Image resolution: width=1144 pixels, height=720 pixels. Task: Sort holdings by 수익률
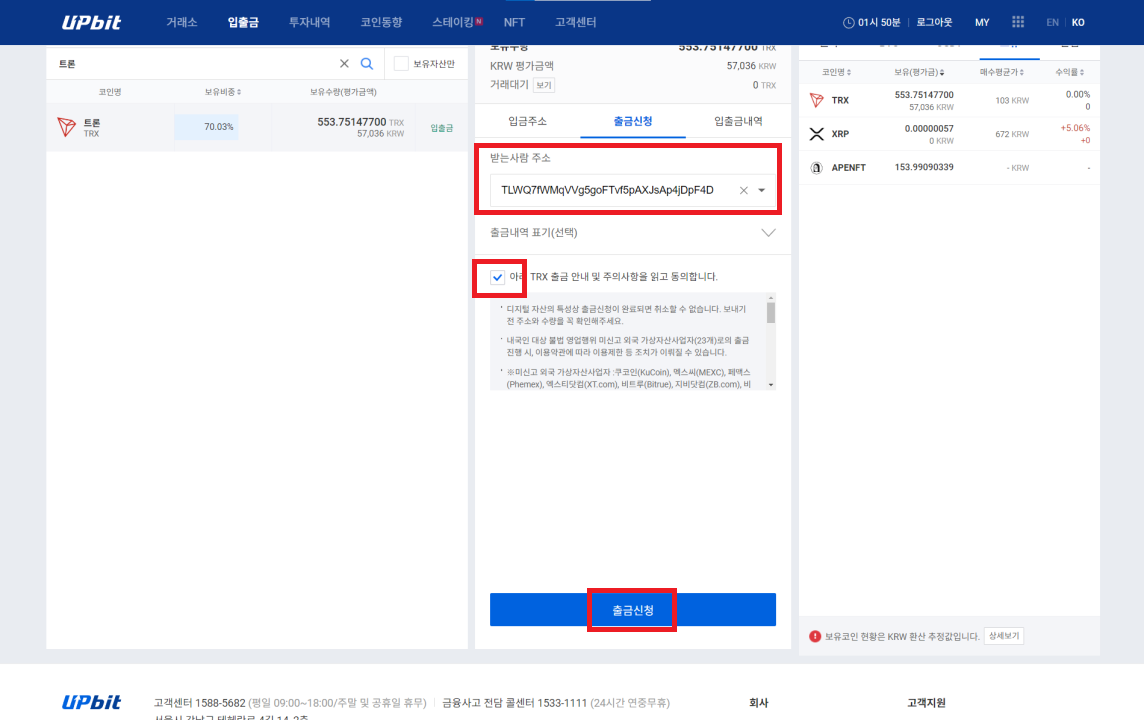click(x=1070, y=72)
